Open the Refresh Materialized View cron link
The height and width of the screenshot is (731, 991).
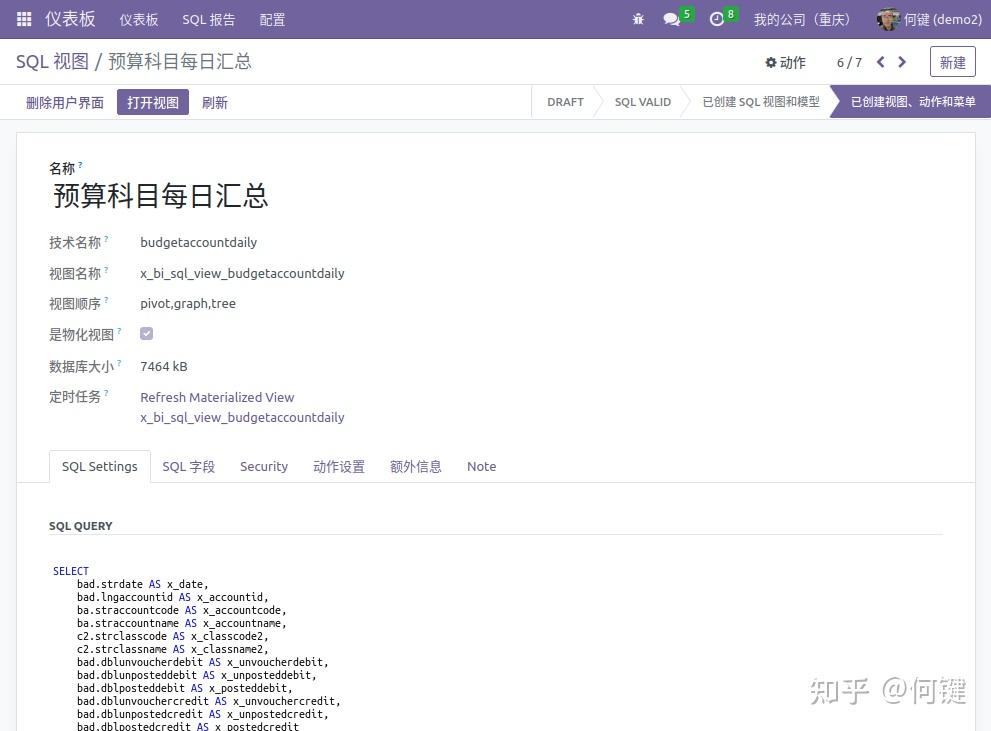coord(217,397)
